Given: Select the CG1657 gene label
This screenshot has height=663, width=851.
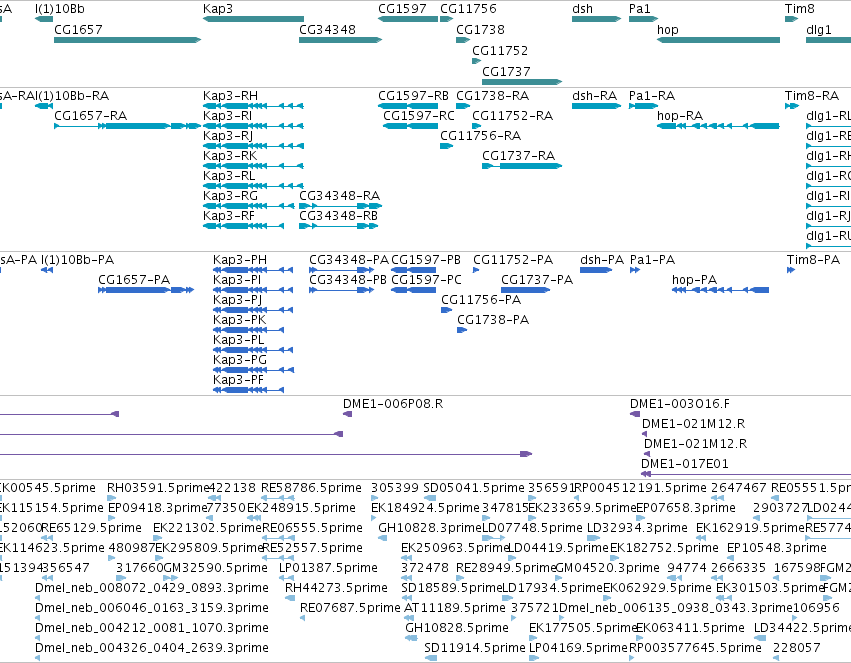Looking at the screenshot, I should 78,30.
